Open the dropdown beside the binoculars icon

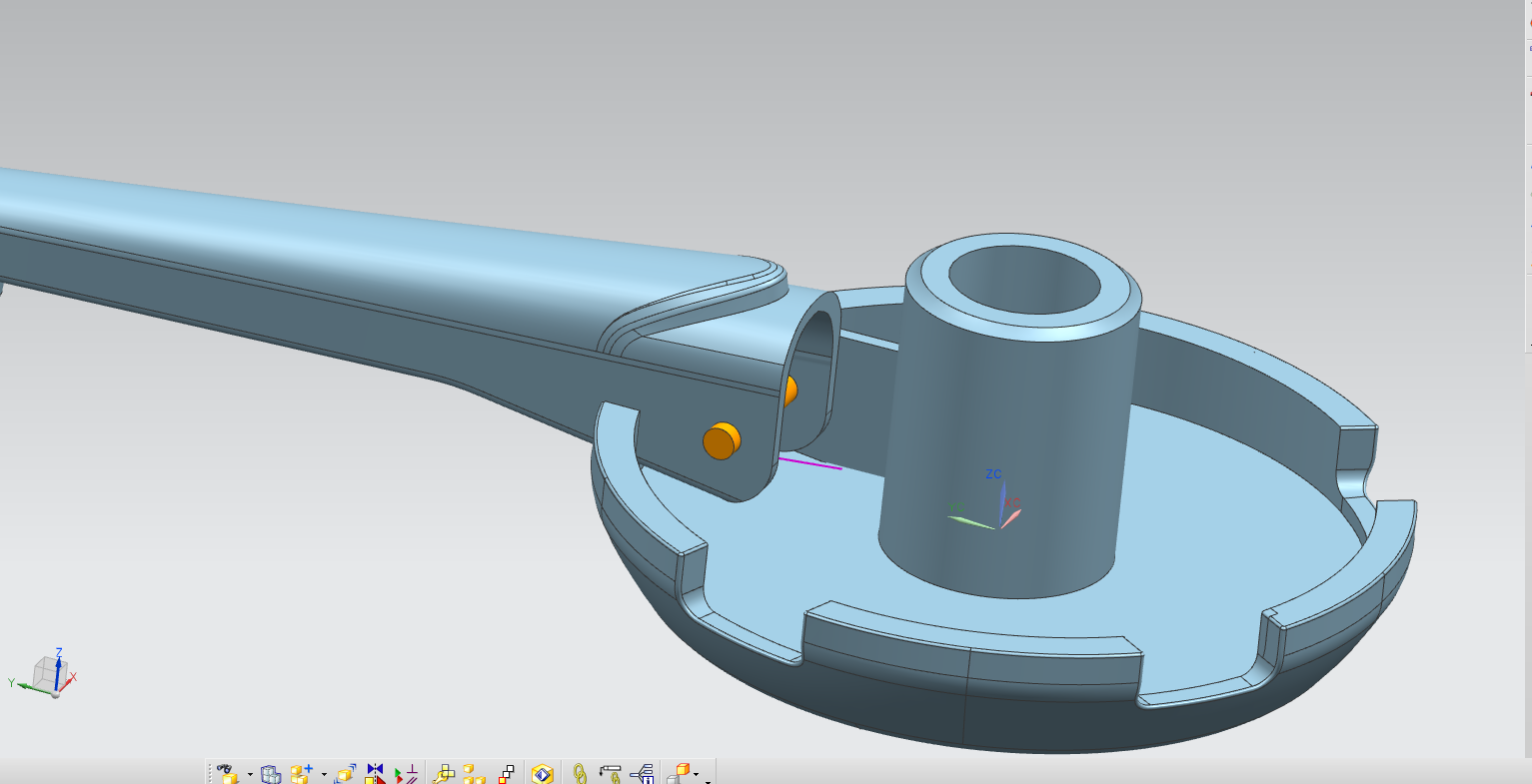click(250, 776)
